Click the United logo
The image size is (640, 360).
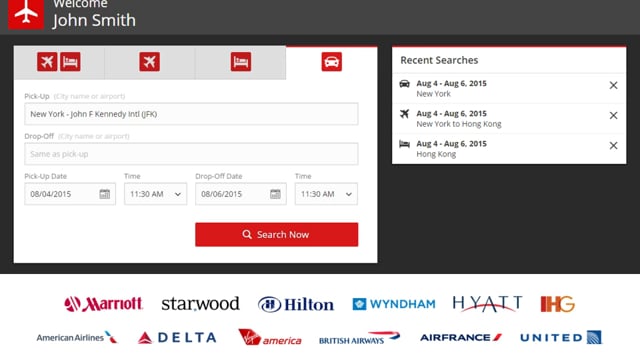pos(561,338)
